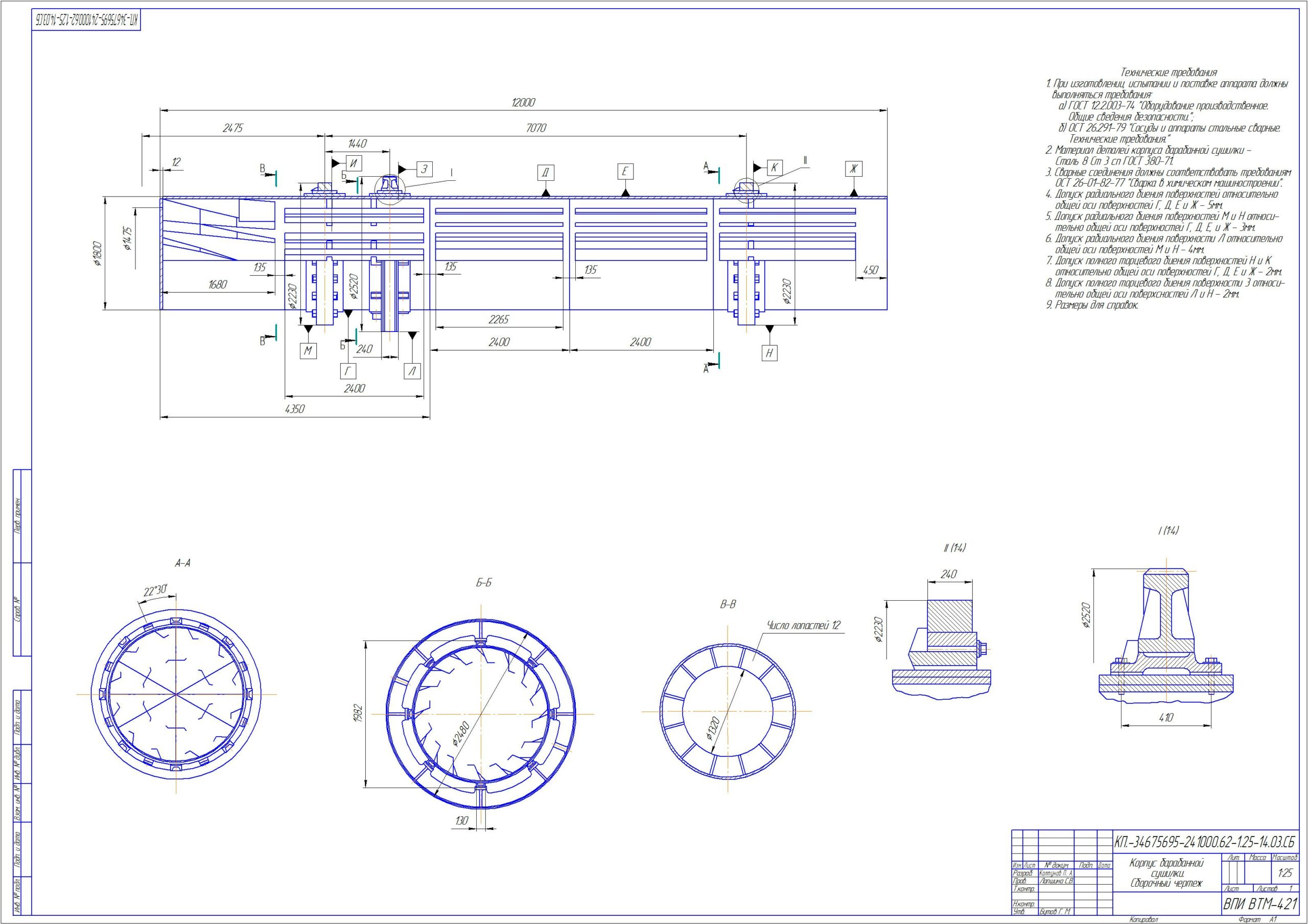Screen dimensions: 1308x924
Task: Select the 12 wall thickness dimension
Action: point(176,162)
